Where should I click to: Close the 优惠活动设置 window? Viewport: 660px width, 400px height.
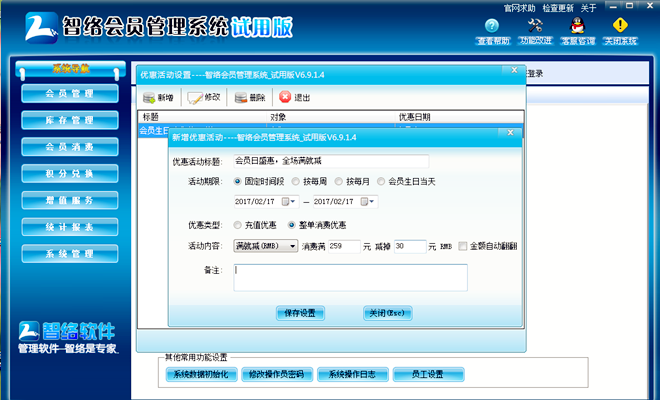pyautogui.click(x=514, y=70)
